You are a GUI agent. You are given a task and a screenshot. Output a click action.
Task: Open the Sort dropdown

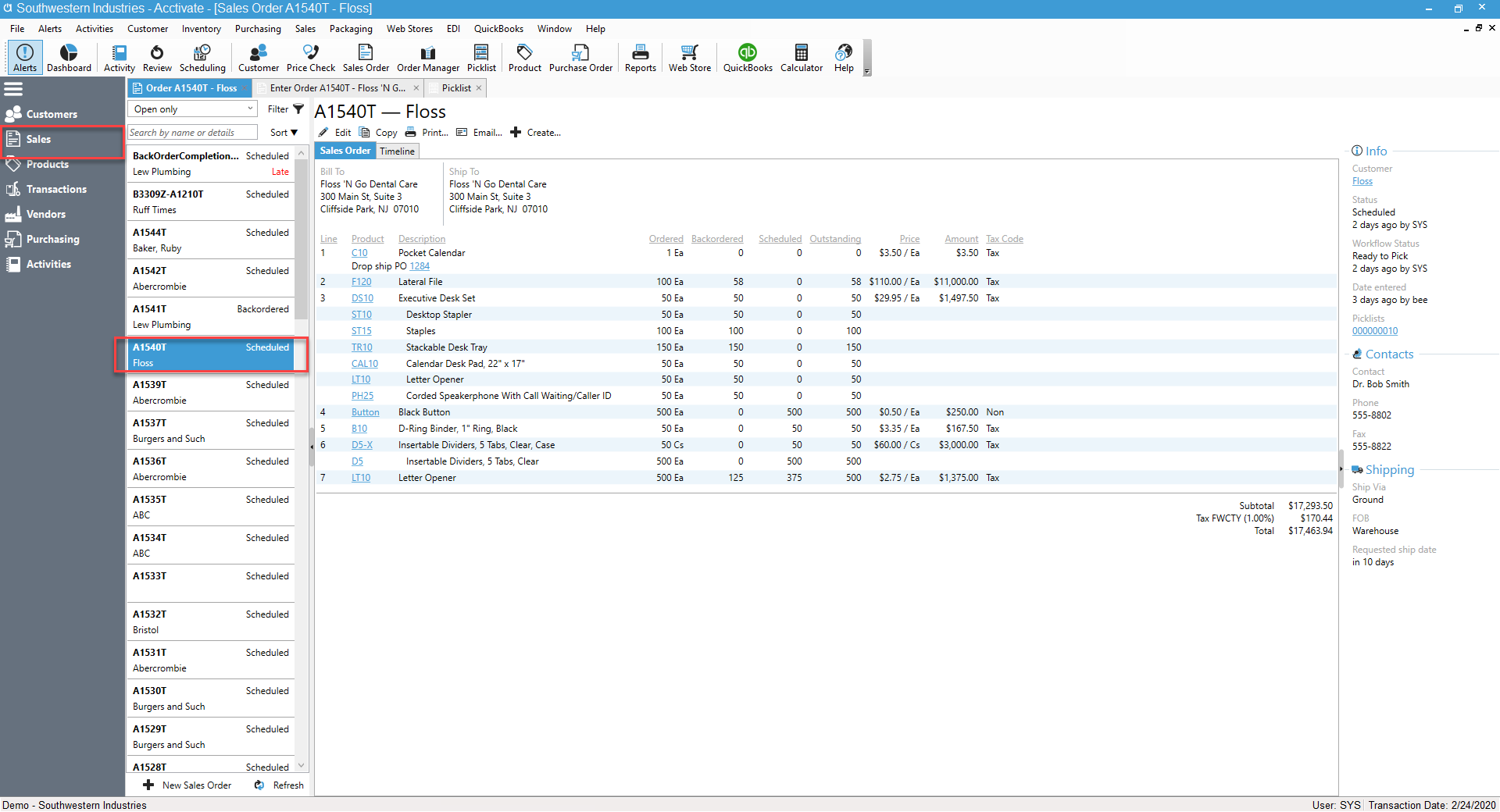[x=284, y=133]
